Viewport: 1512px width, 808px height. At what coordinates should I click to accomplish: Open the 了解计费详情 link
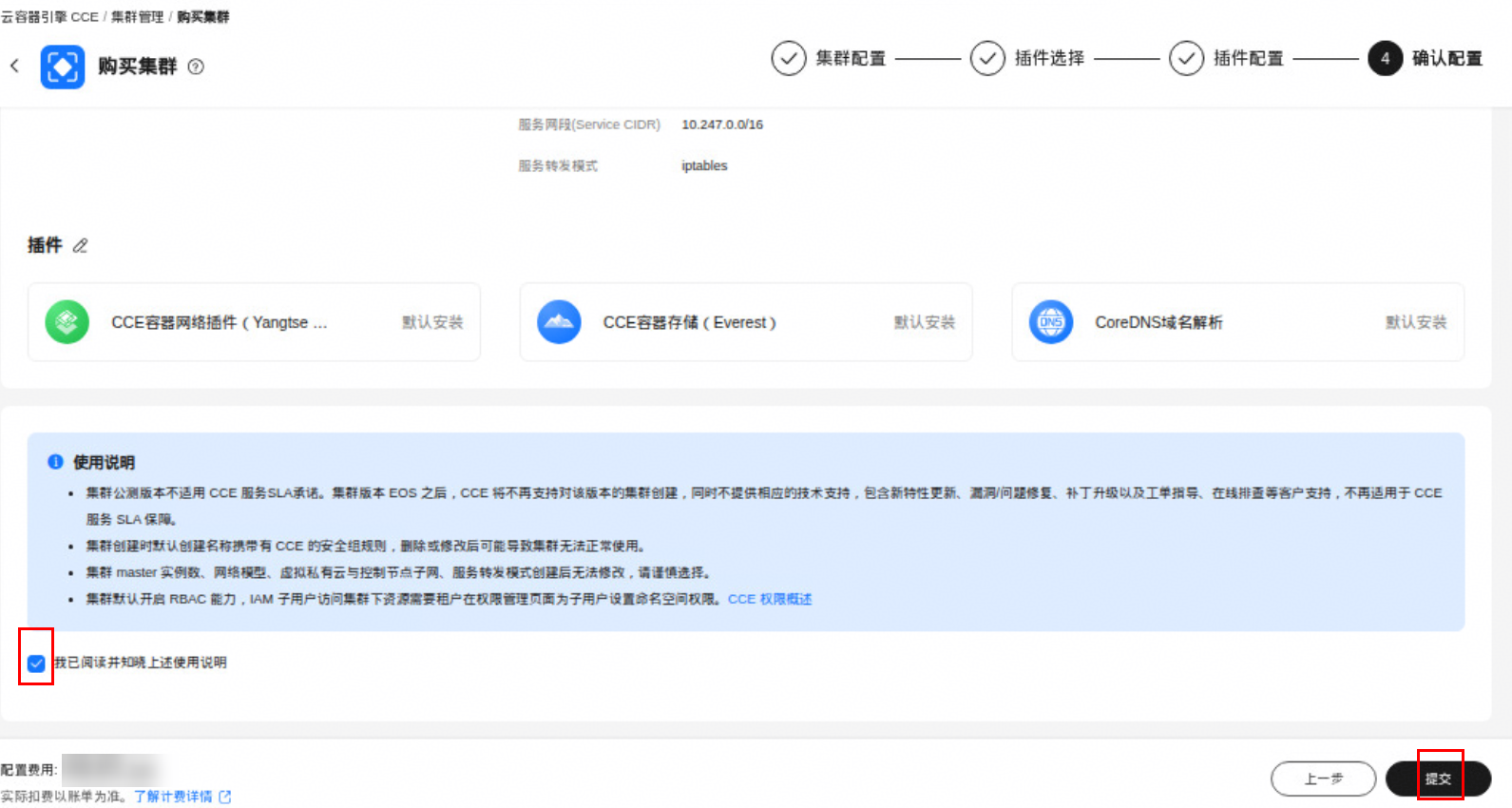(x=173, y=797)
